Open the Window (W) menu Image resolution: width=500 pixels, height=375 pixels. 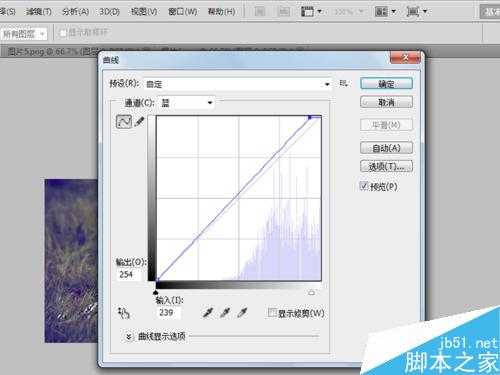point(183,12)
